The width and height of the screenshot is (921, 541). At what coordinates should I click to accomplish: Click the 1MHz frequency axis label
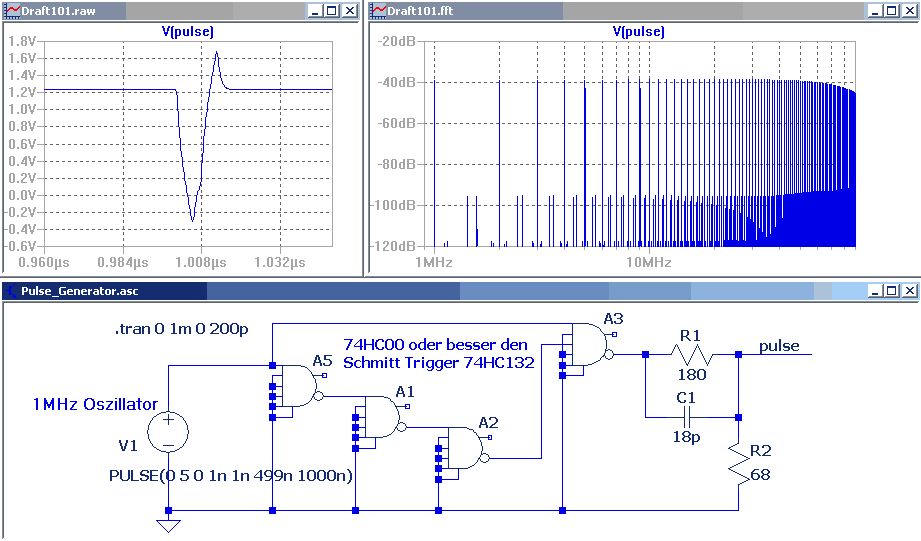433,262
